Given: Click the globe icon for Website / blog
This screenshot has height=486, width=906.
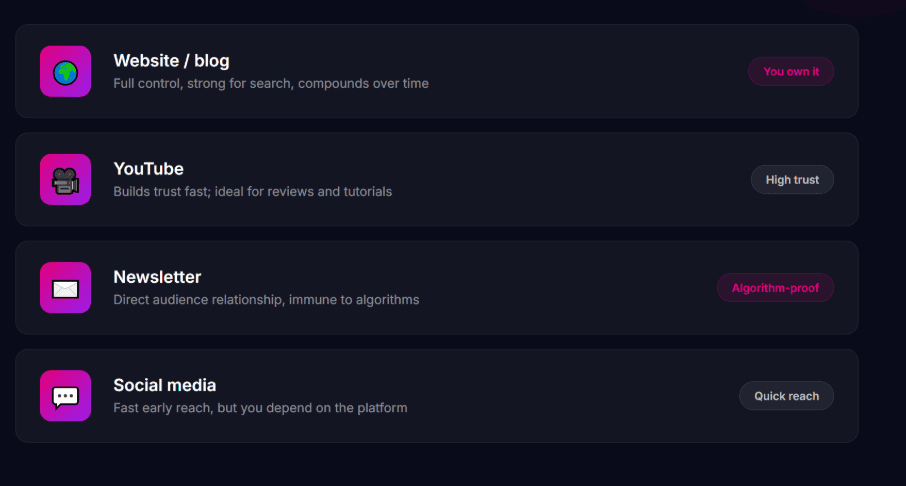Looking at the screenshot, I should pyautogui.click(x=65, y=72).
